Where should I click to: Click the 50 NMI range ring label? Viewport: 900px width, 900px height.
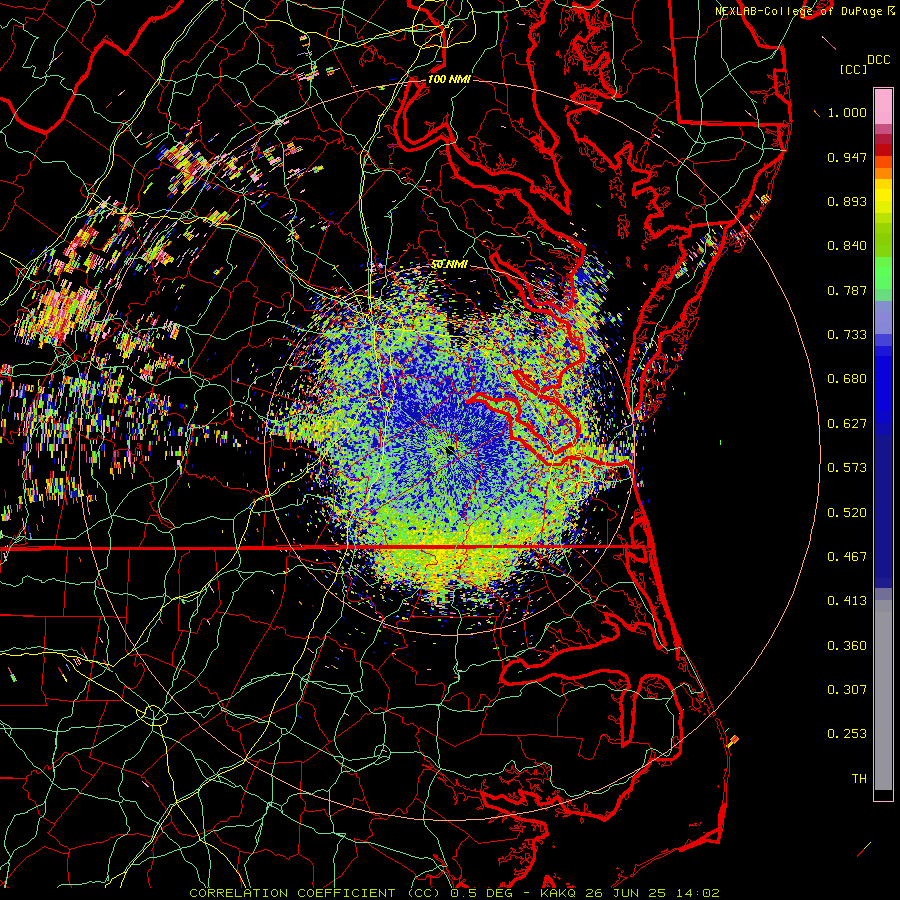coord(449,264)
